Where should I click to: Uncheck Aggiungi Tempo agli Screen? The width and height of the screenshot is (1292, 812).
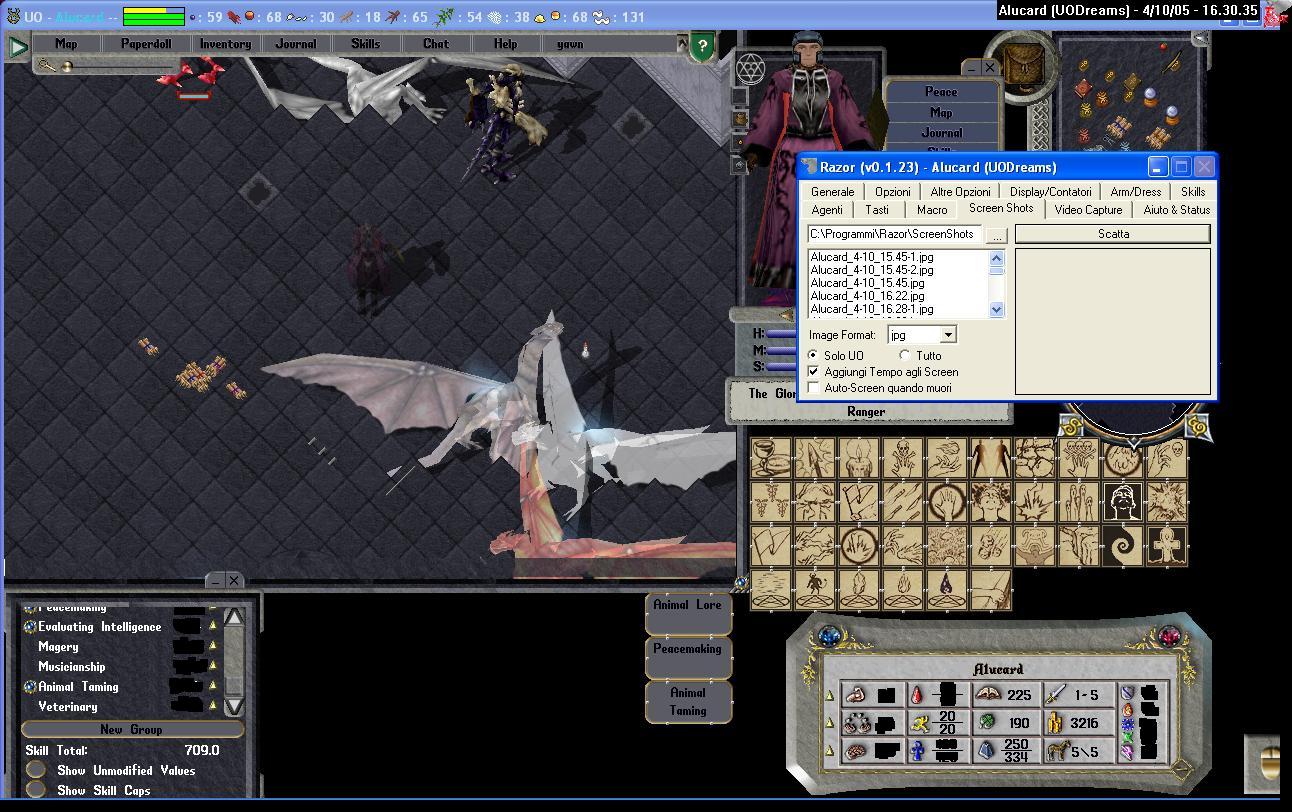click(x=814, y=371)
